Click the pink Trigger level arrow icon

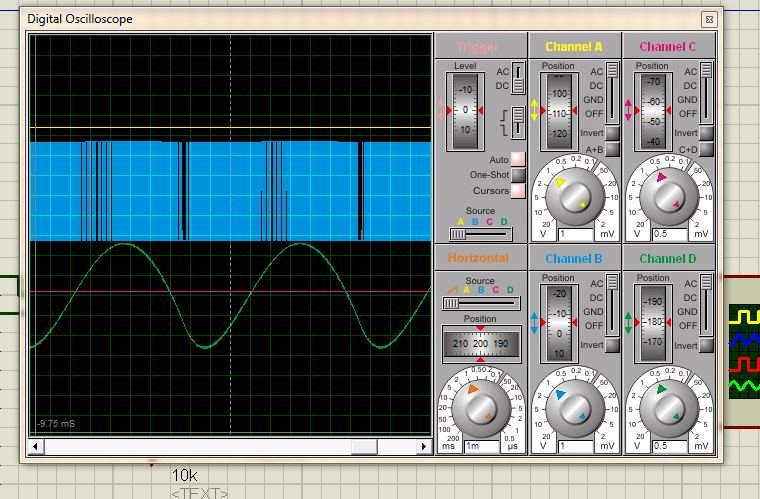[x=441, y=110]
